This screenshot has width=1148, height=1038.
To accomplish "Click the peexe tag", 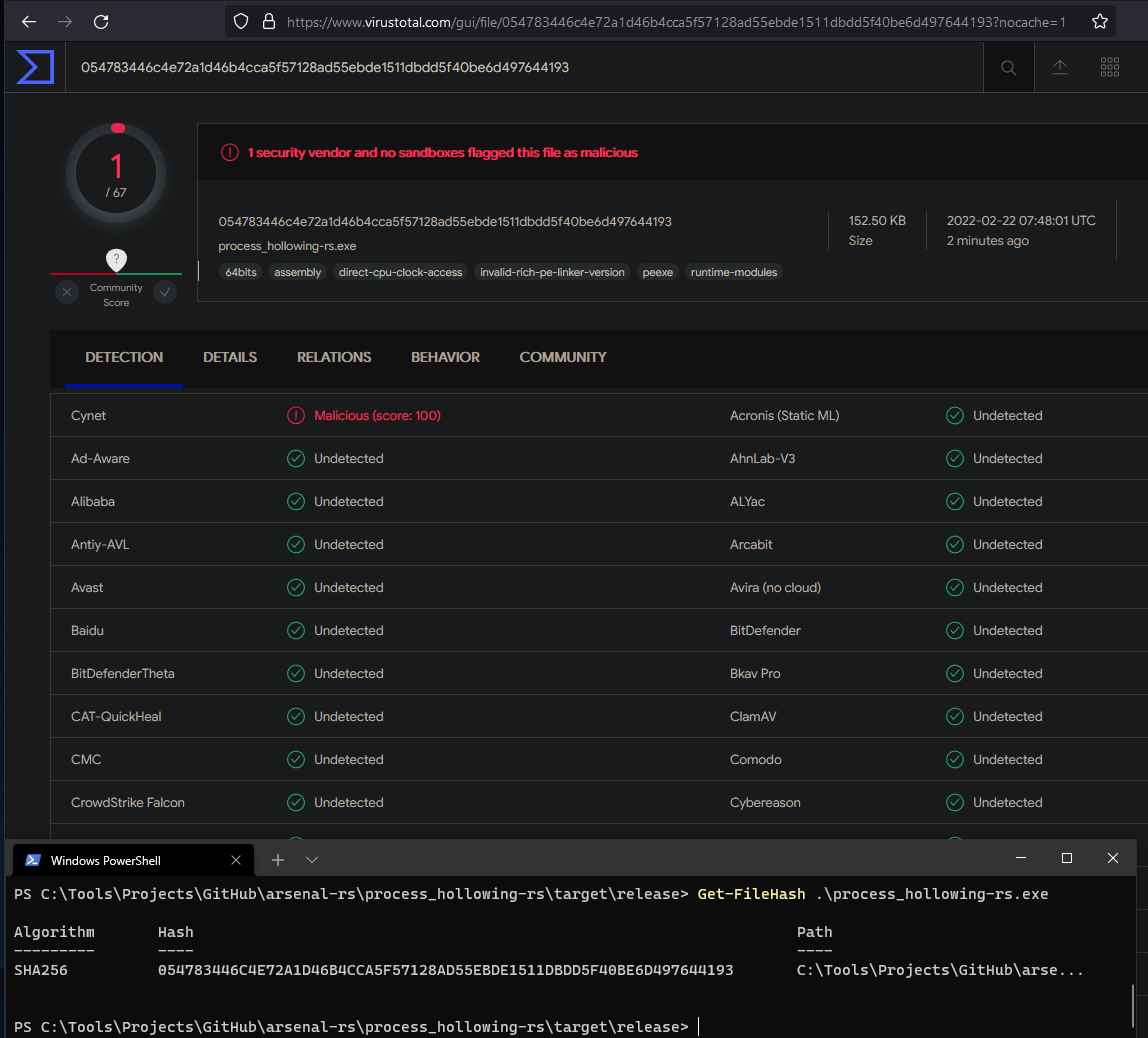I will [657, 272].
